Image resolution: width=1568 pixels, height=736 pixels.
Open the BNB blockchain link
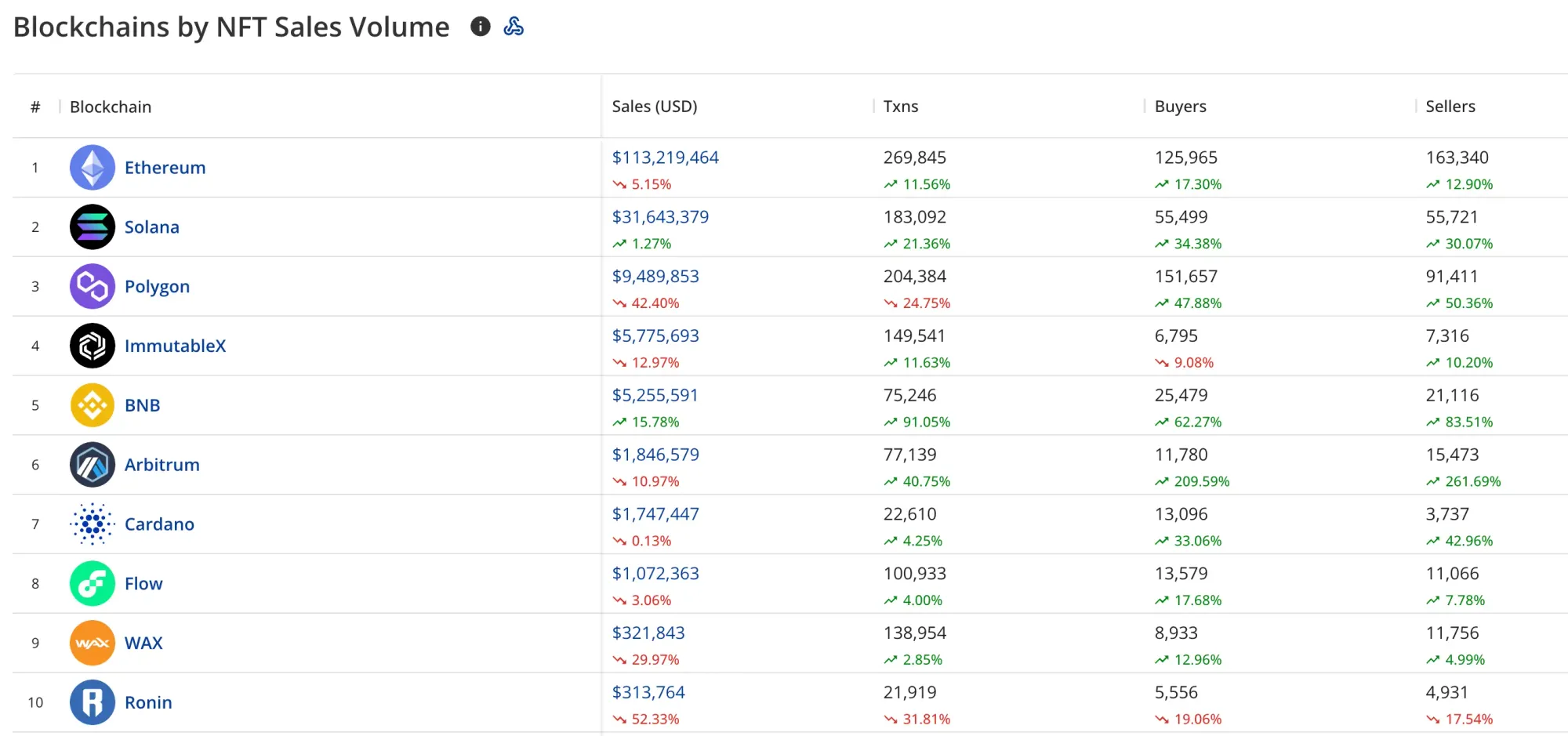pos(143,405)
